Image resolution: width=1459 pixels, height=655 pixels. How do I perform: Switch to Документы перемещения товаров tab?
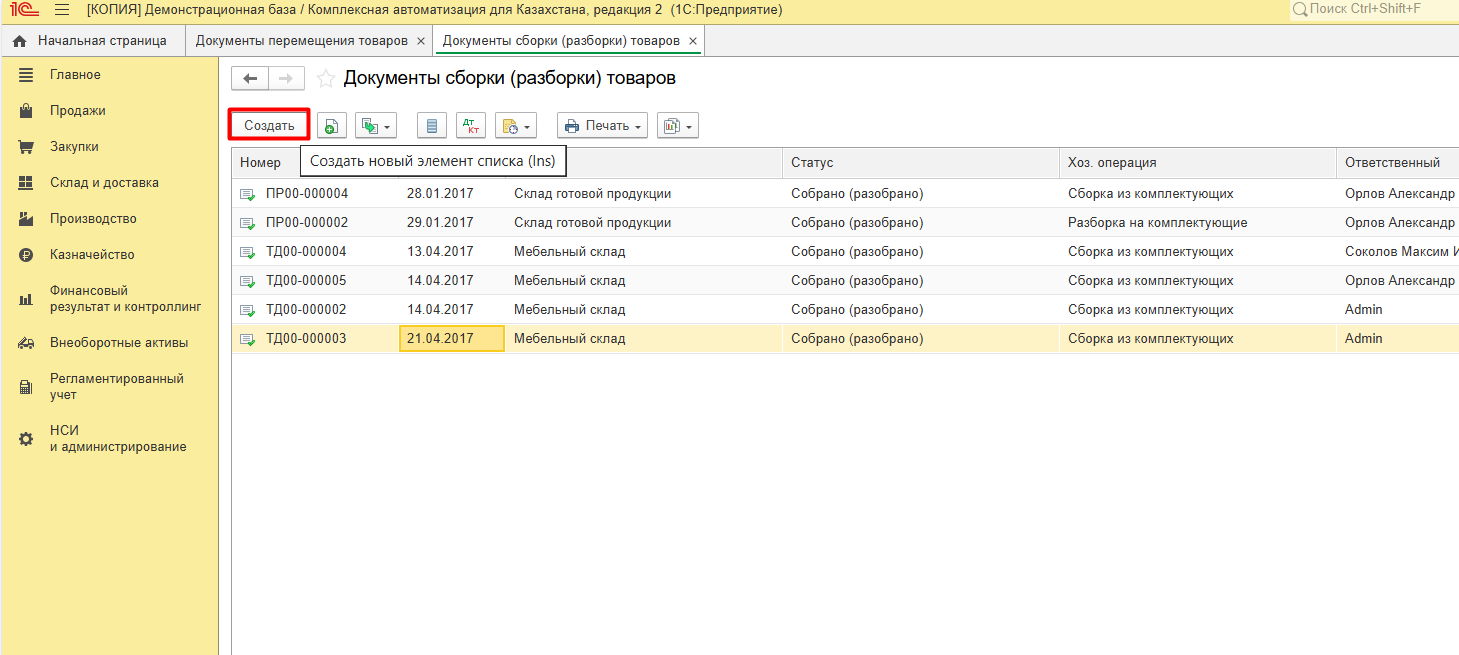(x=301, y=41)
